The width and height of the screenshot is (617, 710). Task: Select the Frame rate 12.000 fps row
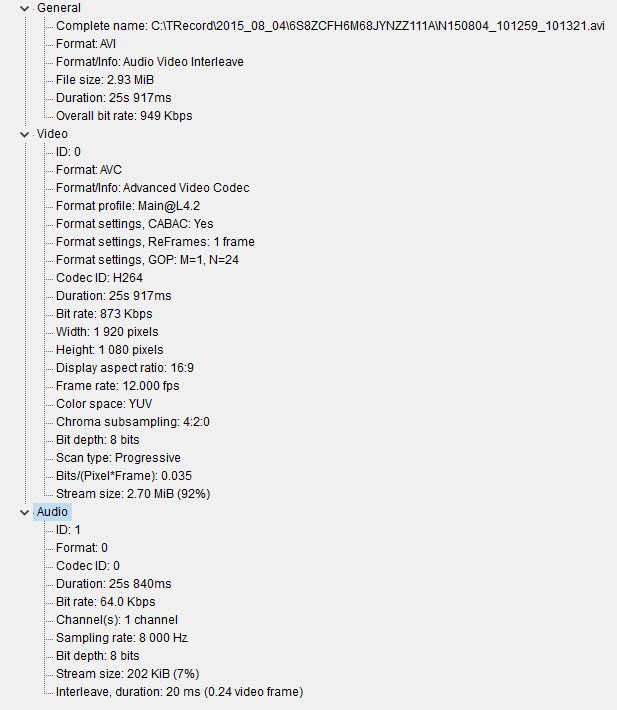[118, 386]
